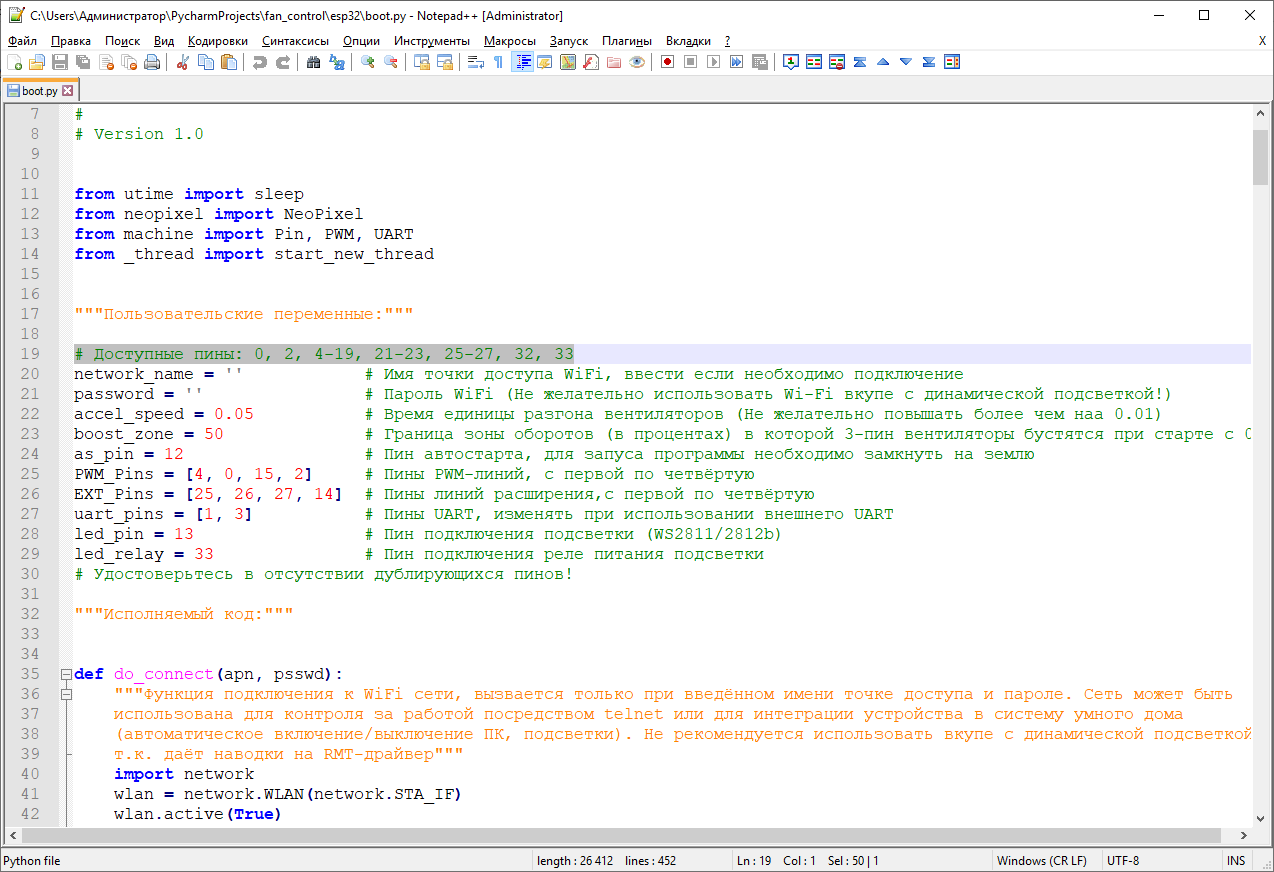
Task: Collapse the docstring fold marker on line 36
Action: [66, 694]
